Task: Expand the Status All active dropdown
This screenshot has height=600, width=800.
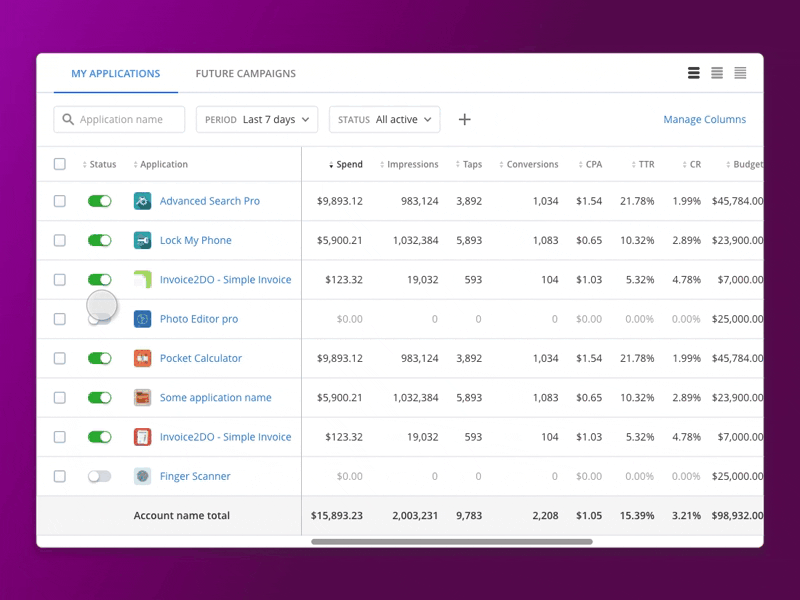Action: 384,119
